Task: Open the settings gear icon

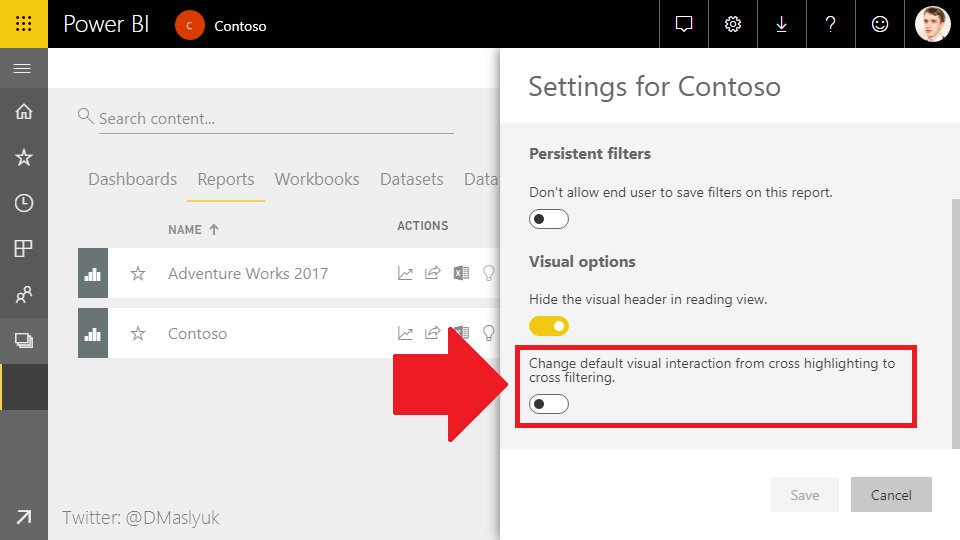Action: coord(732,24)
